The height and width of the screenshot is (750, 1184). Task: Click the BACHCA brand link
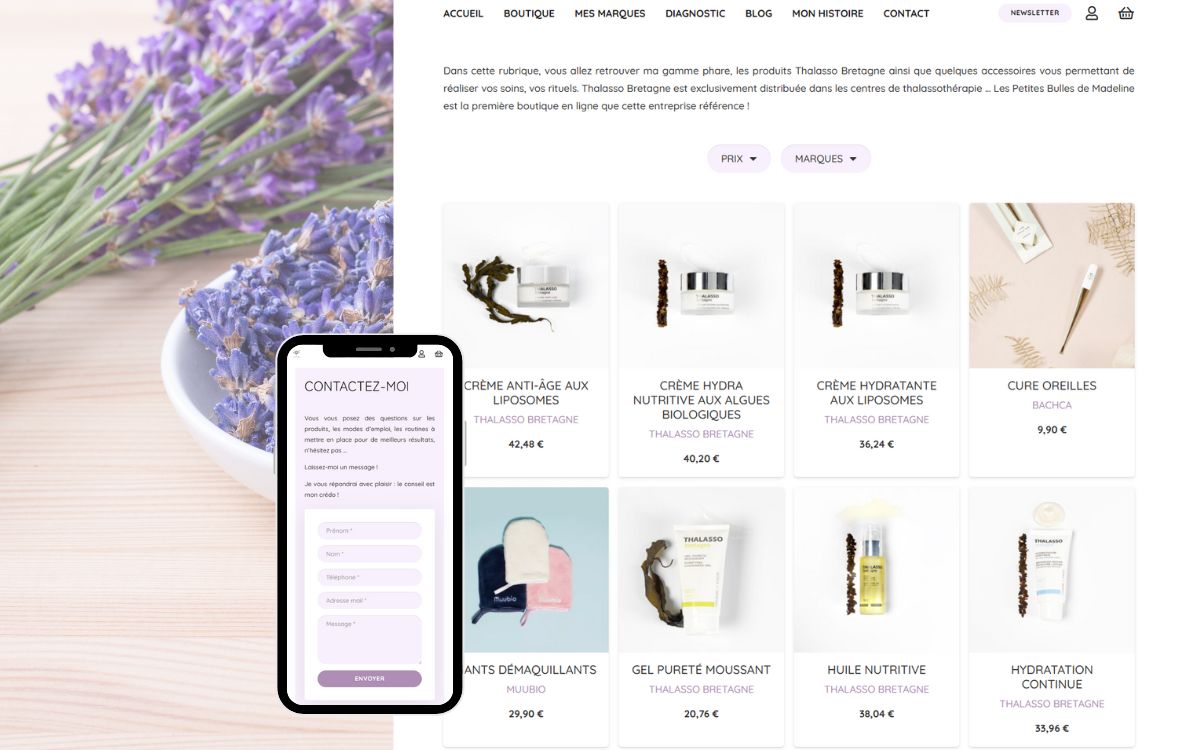click(x=1051, y=406)
